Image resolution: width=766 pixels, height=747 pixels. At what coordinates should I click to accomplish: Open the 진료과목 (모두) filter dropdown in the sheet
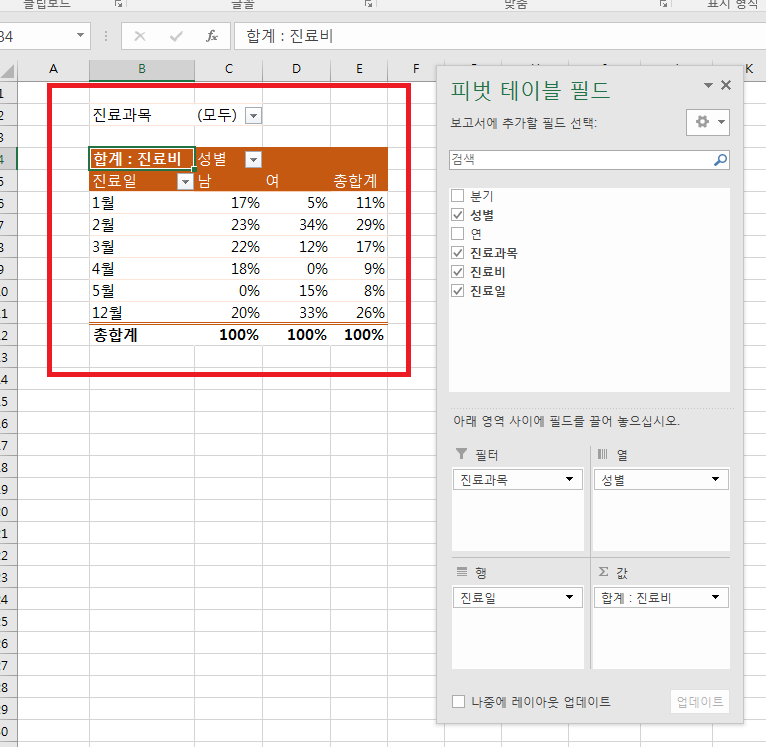tap(253, 115)
